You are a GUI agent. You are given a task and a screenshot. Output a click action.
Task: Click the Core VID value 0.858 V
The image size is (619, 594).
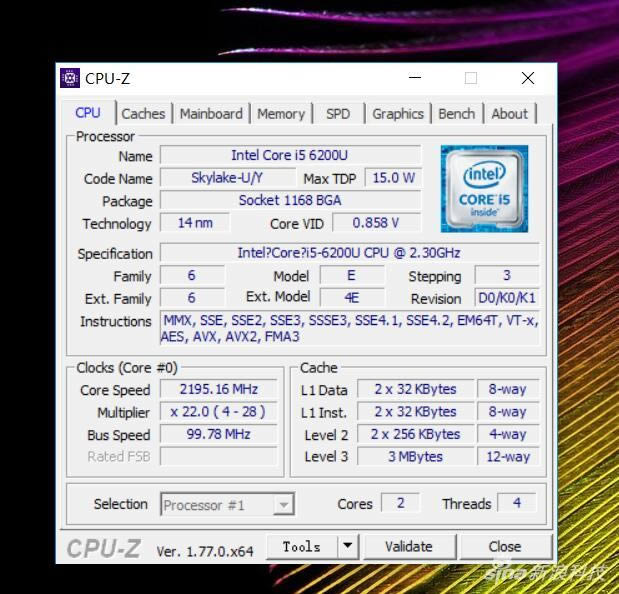(x=376, y=223)
